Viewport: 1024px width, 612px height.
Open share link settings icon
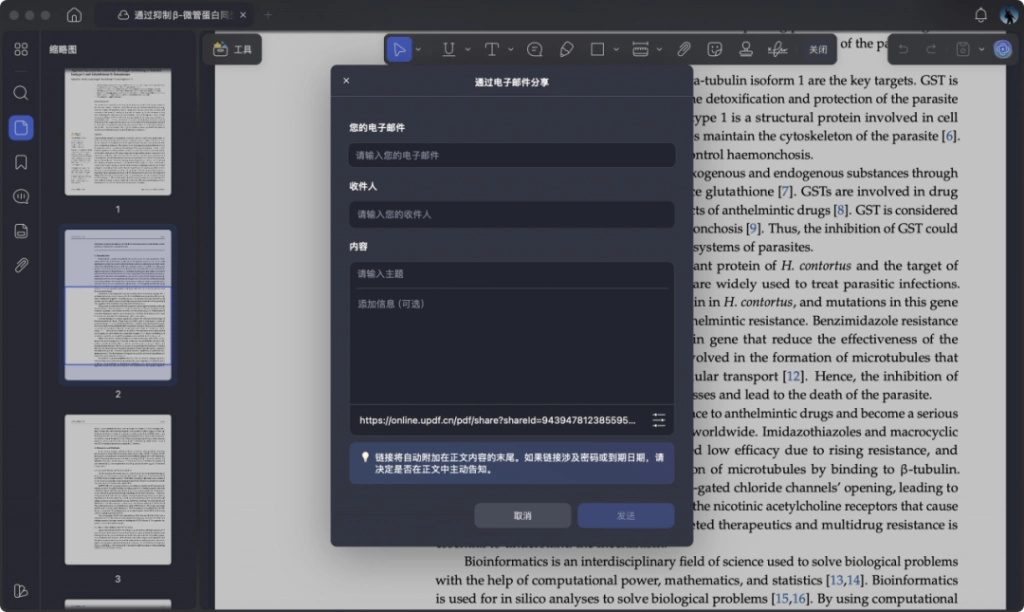click(x=658, y=420)
